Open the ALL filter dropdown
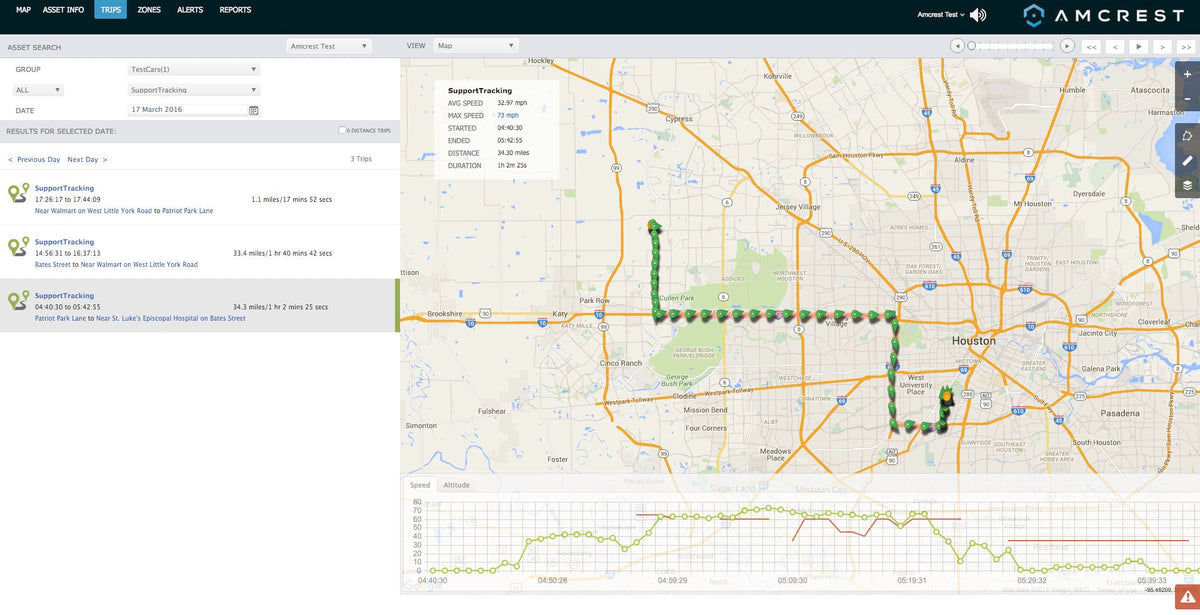This screenshot has height=615, width=1200. click(38, 90)
